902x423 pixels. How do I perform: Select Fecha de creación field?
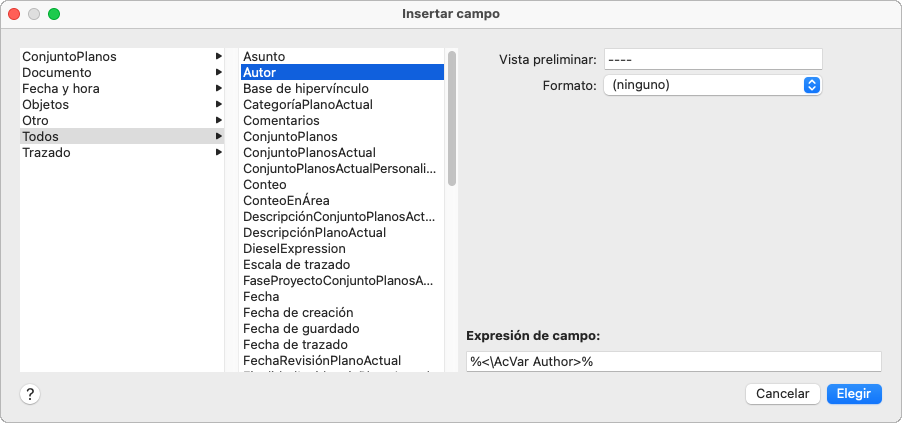(297, 312)
